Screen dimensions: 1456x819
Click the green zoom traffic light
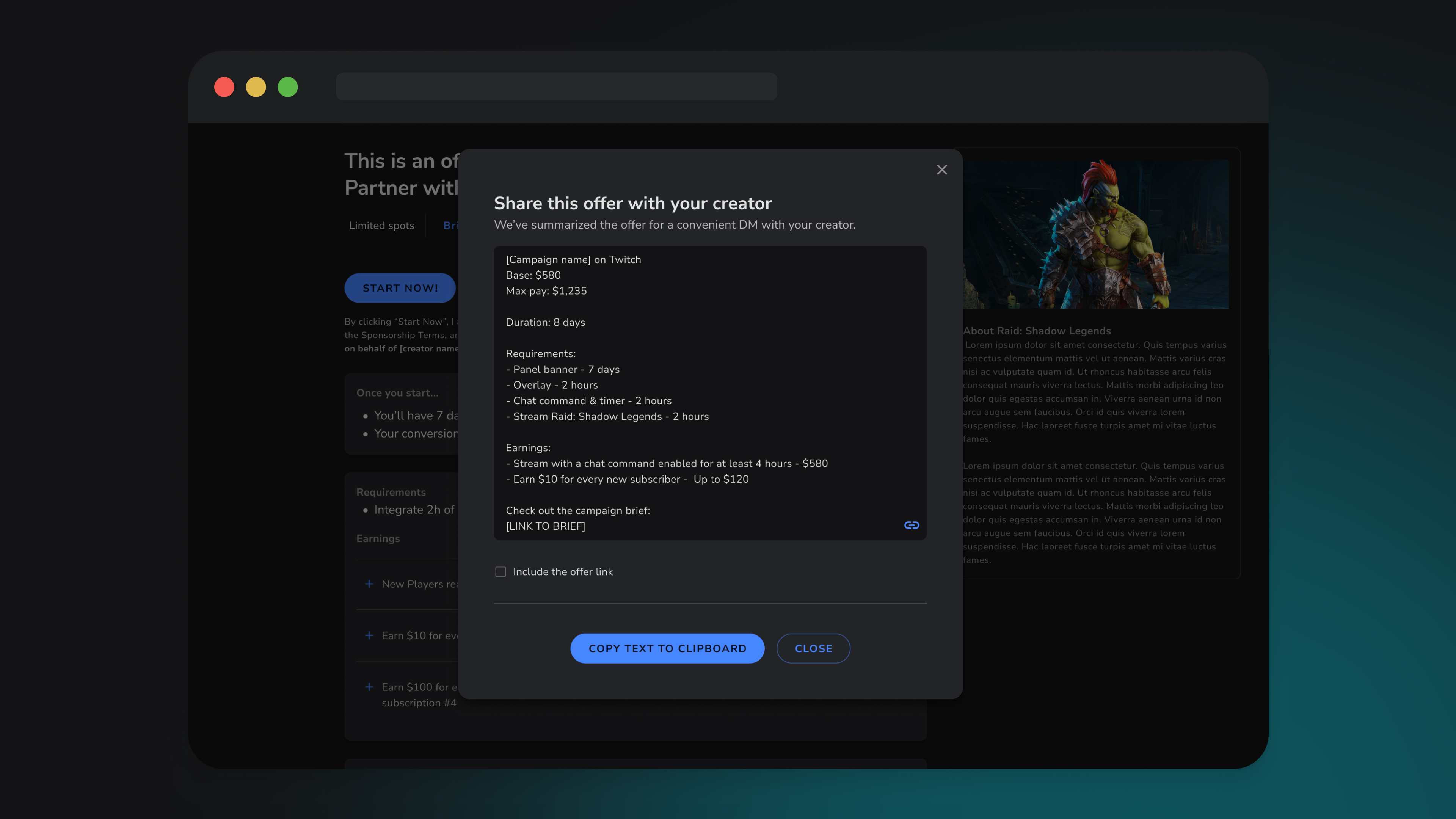[288, 87]
